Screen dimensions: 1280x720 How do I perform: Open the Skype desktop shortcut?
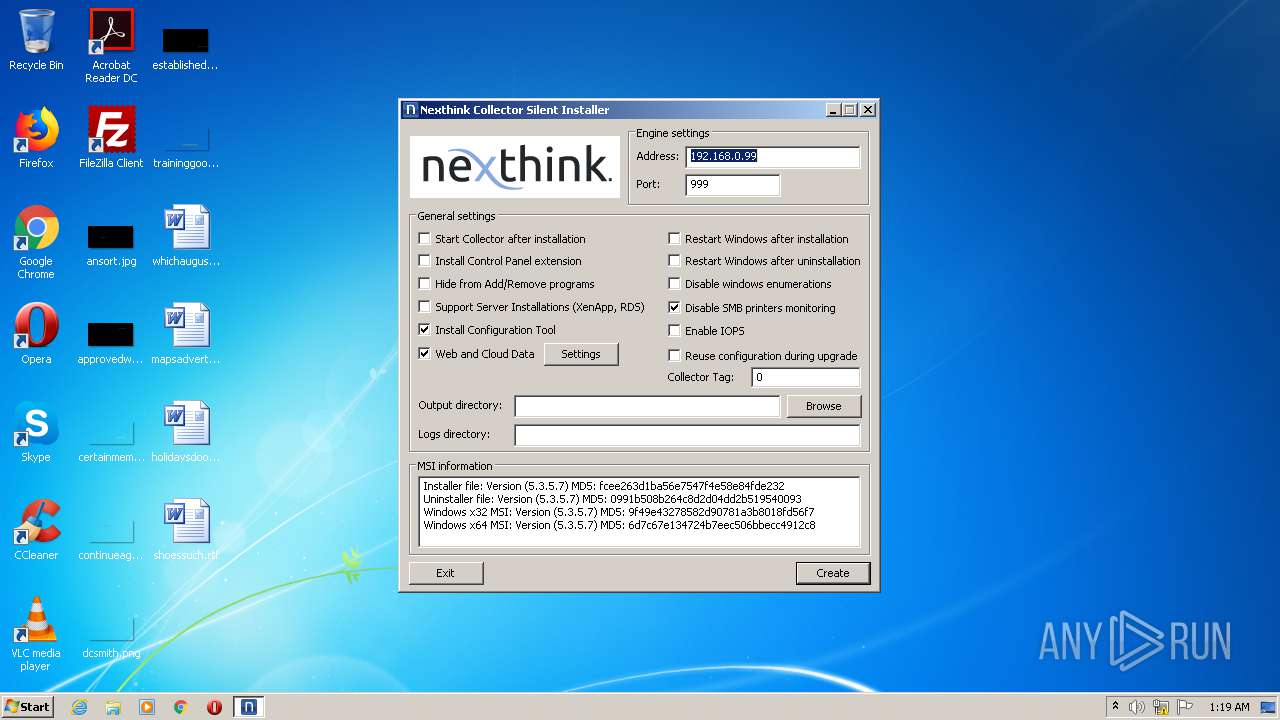click(36, 432)
